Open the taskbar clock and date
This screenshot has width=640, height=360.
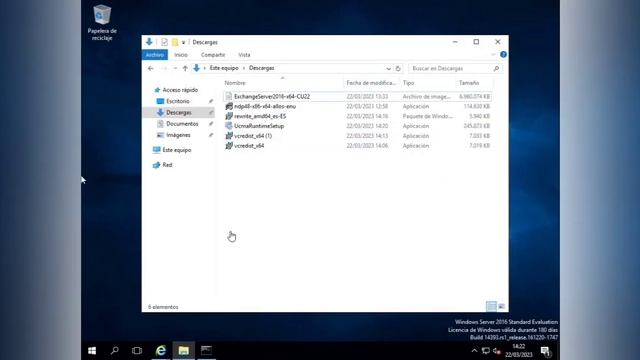518,351
